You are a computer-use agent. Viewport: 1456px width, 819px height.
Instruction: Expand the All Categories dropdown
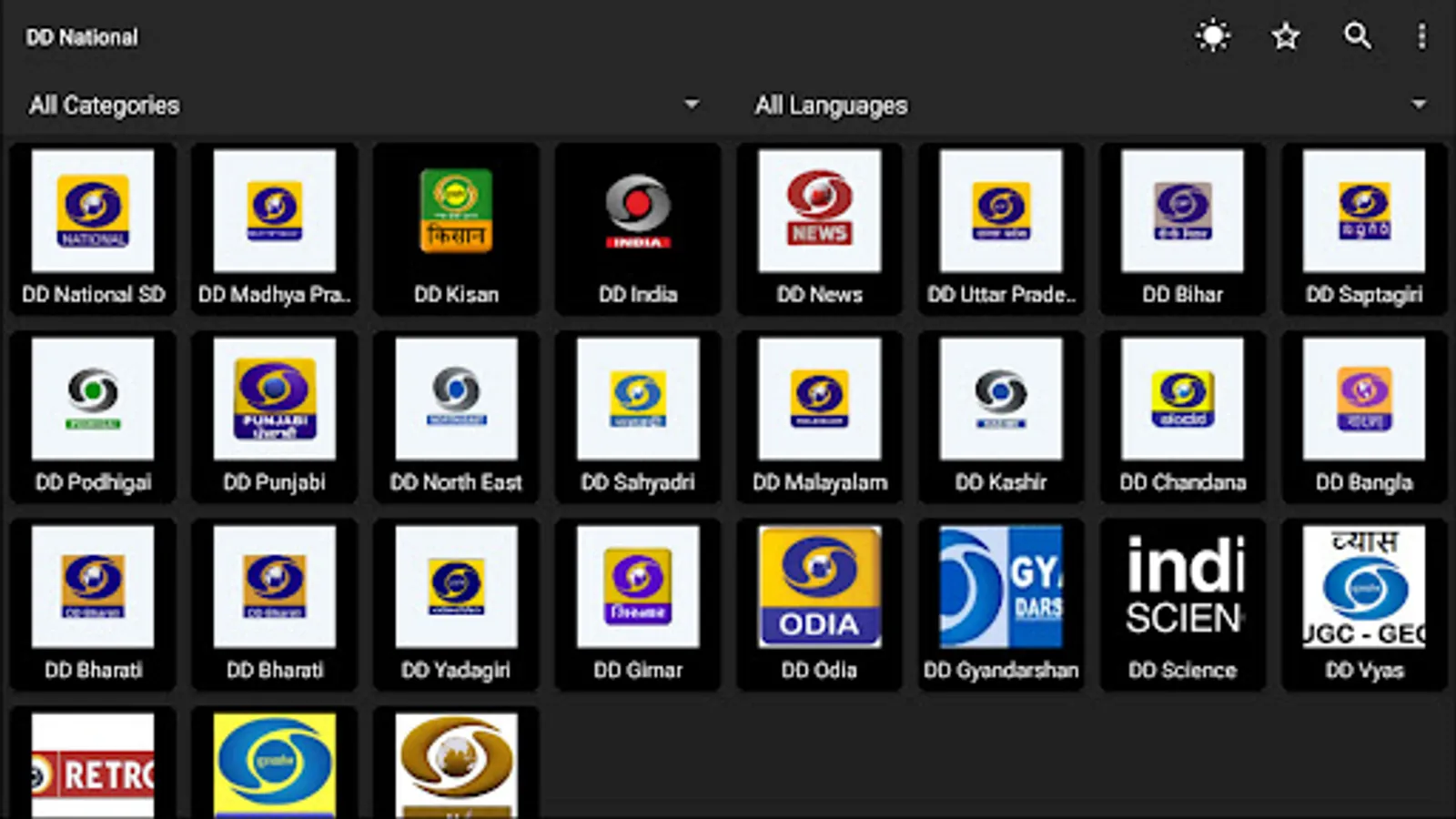coord(365,106)
